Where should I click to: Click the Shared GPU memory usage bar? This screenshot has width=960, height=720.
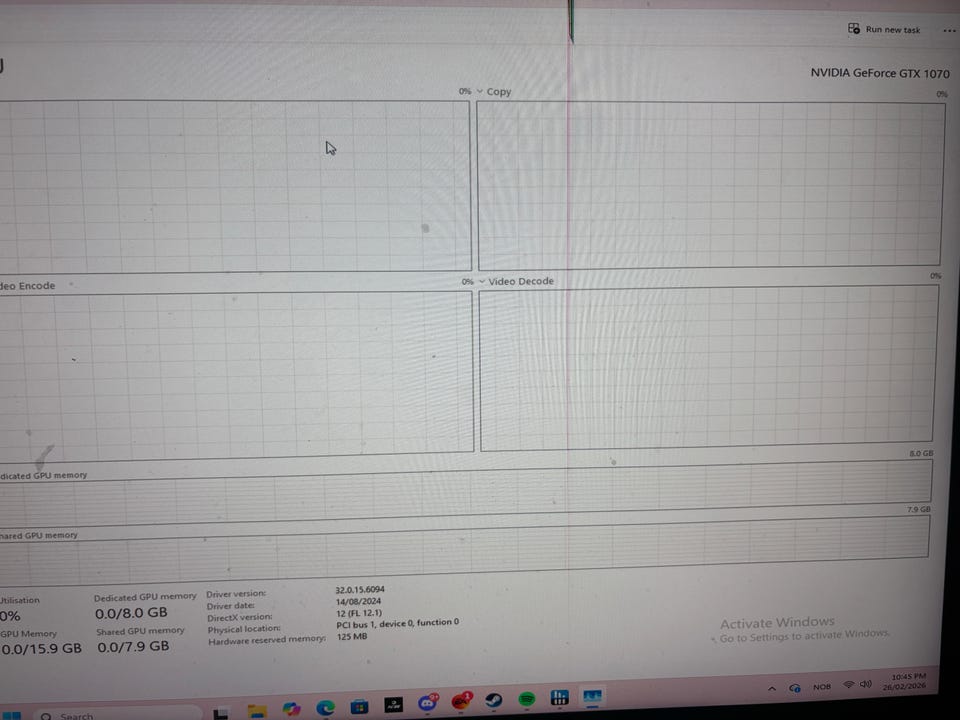coord(464,549)
